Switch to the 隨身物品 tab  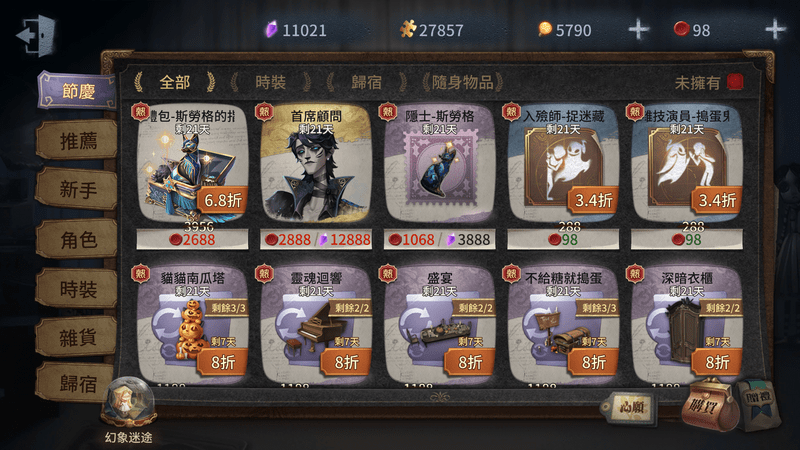point(462,82)
